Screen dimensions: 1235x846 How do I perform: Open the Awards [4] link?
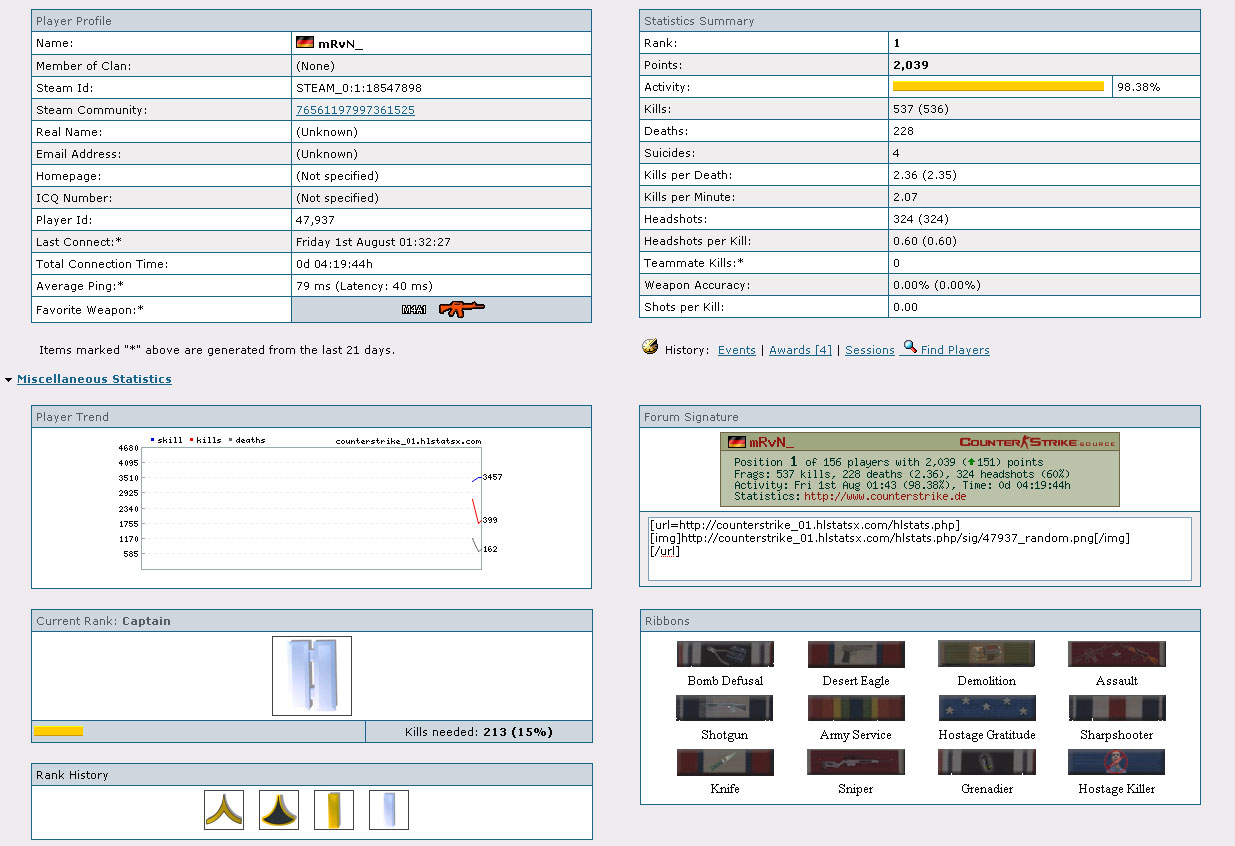pyautogui.click(x=800, y=350)
